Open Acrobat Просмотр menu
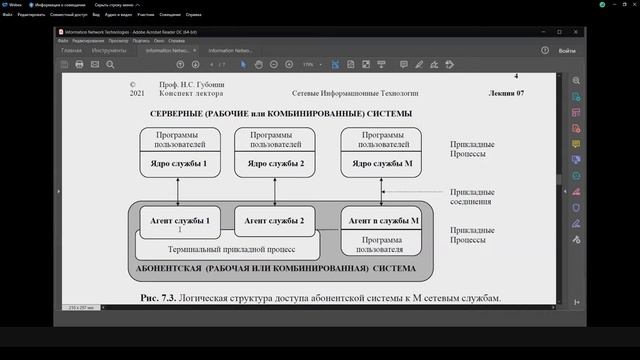Screen dimensions: 640x360 (118, 41)
